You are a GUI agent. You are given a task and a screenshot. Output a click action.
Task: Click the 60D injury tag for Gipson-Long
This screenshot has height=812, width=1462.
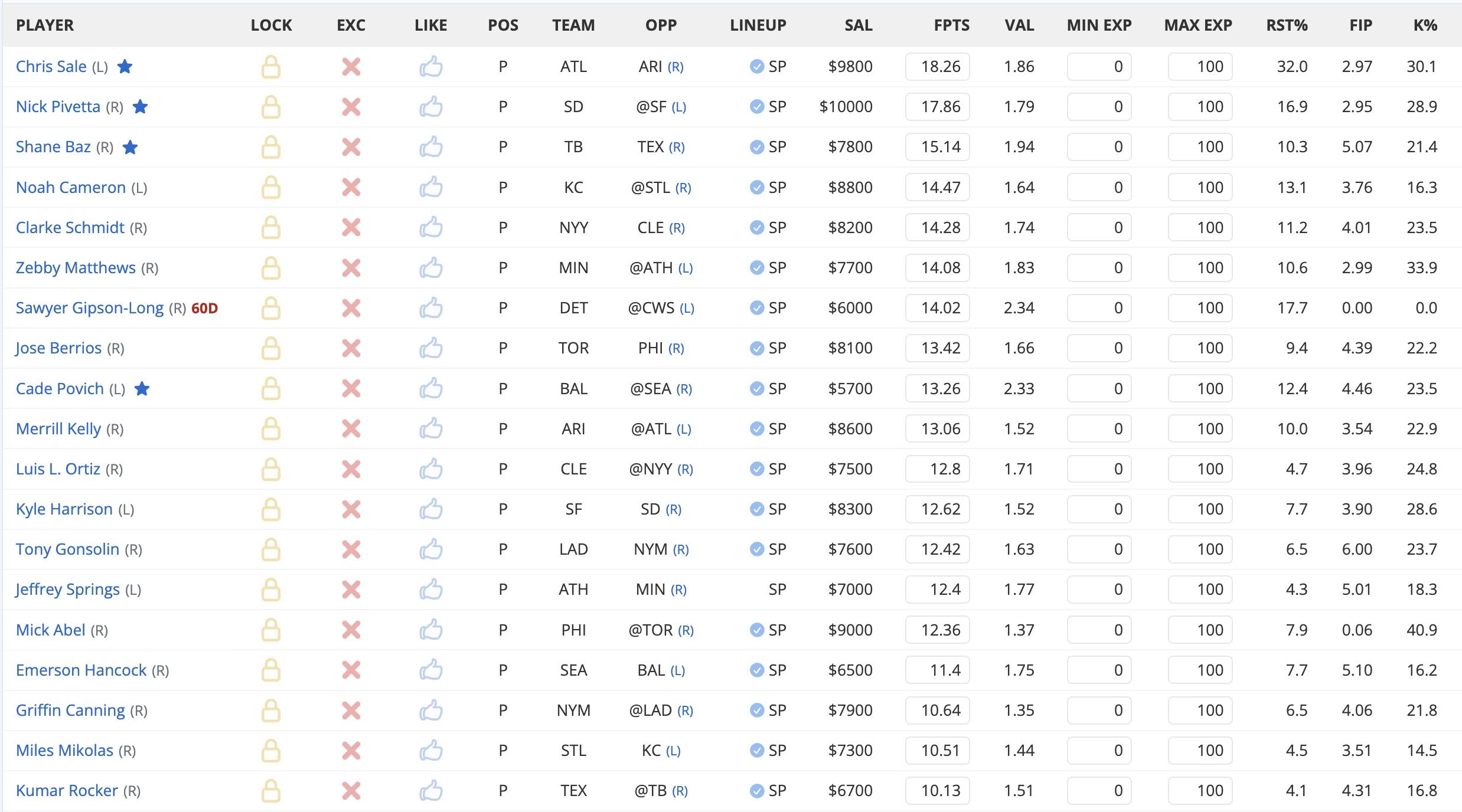(204, 308)
